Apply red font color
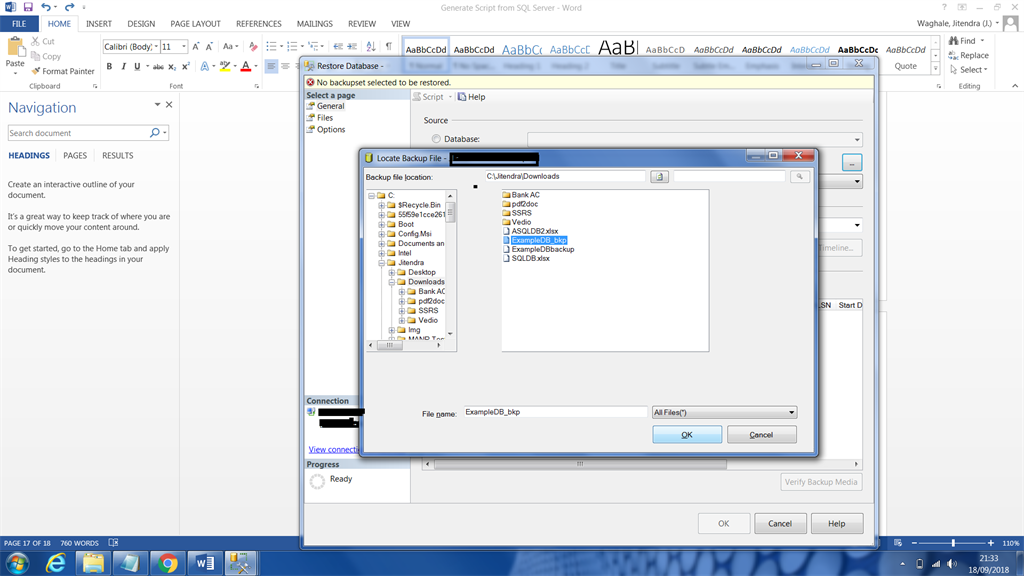 point(246,66)
